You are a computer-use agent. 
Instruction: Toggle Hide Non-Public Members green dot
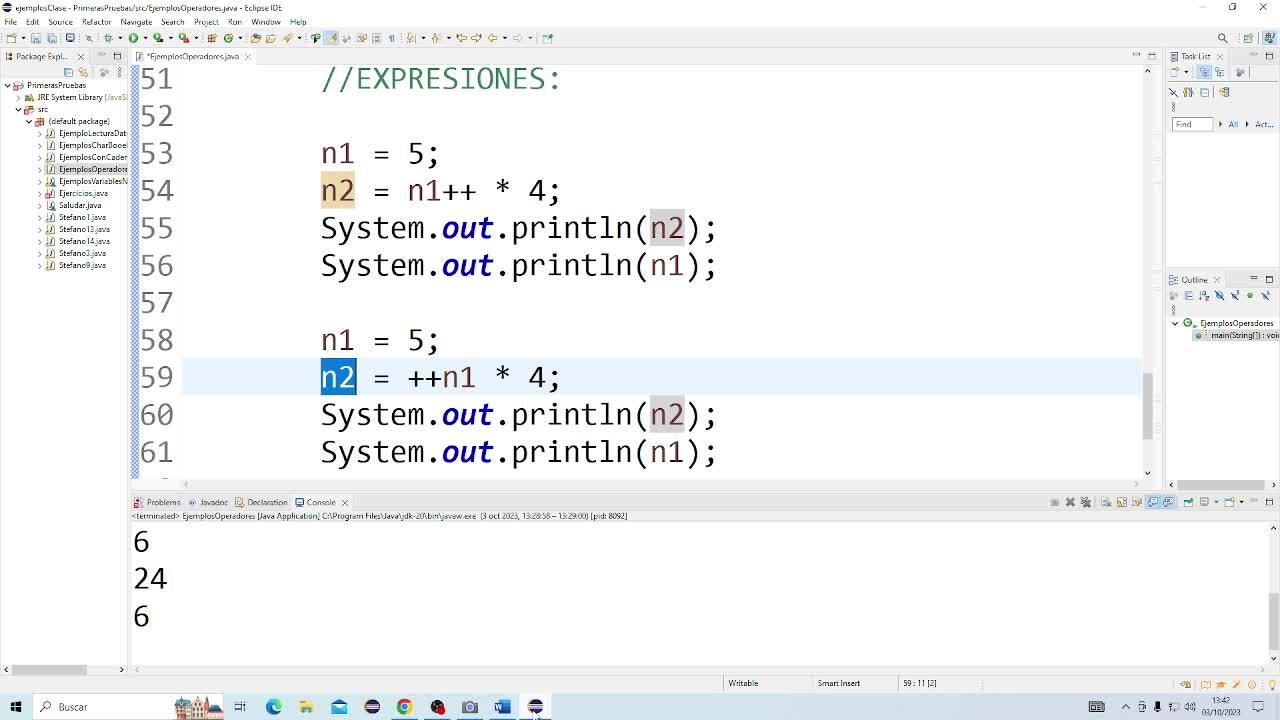[x=1250, y=295]
